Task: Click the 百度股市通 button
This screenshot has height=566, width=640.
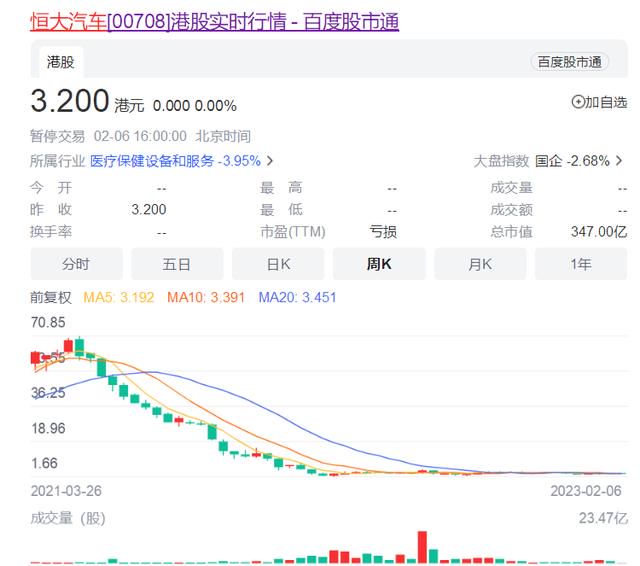Action: [569, 62]
